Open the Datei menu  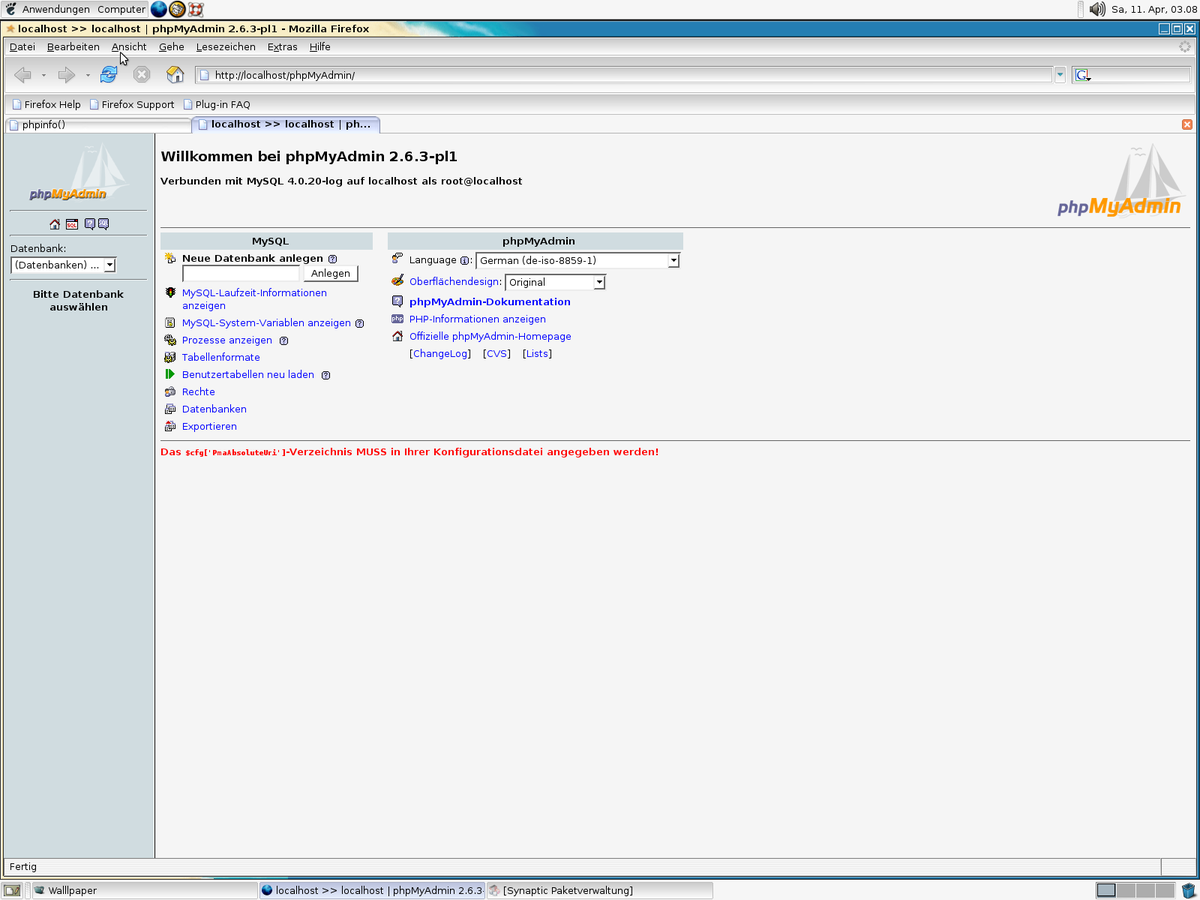(x=22, y=47)
